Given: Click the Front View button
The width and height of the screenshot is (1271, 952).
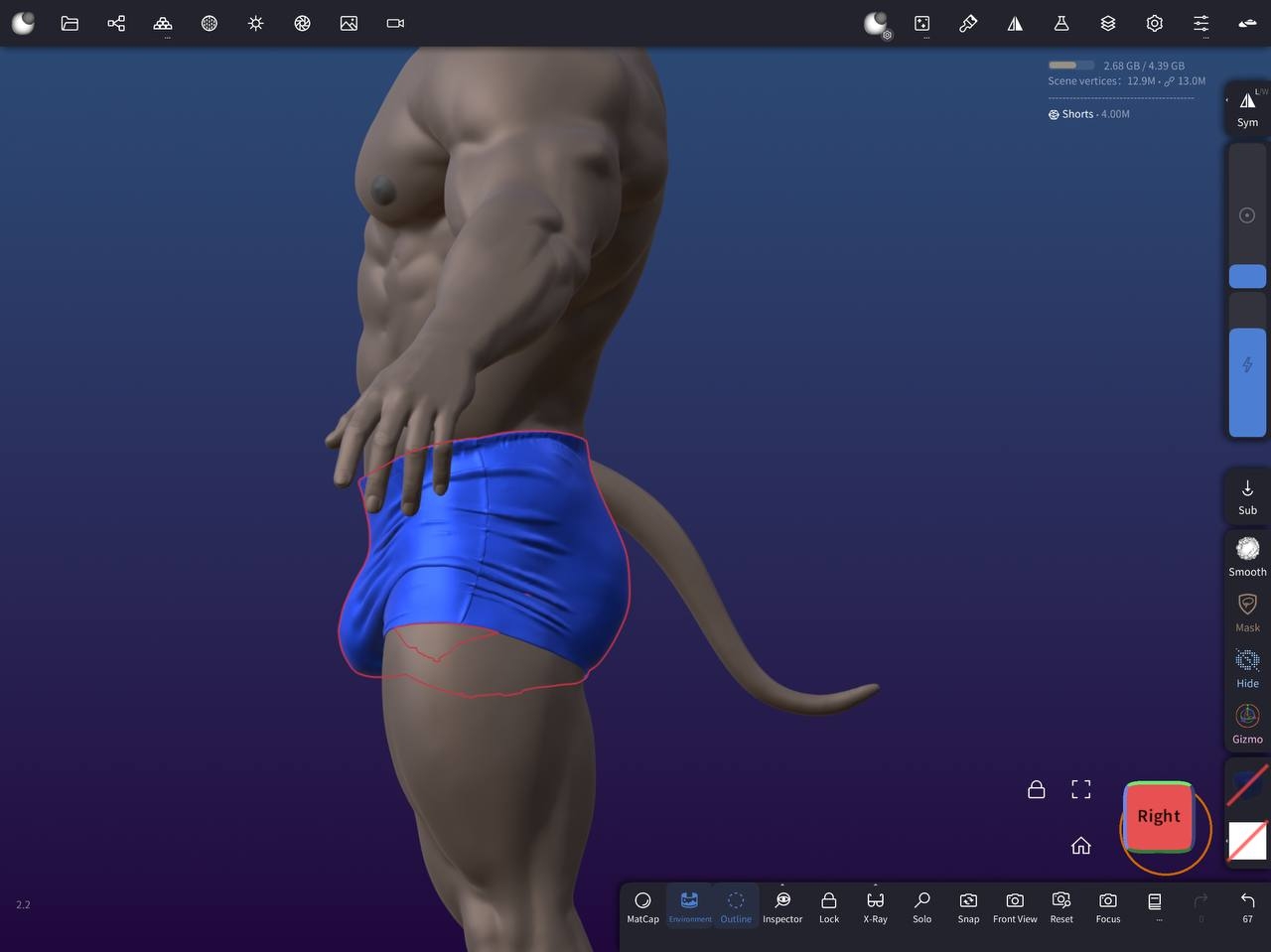Looking at the screenshot, I should 1015,905.
